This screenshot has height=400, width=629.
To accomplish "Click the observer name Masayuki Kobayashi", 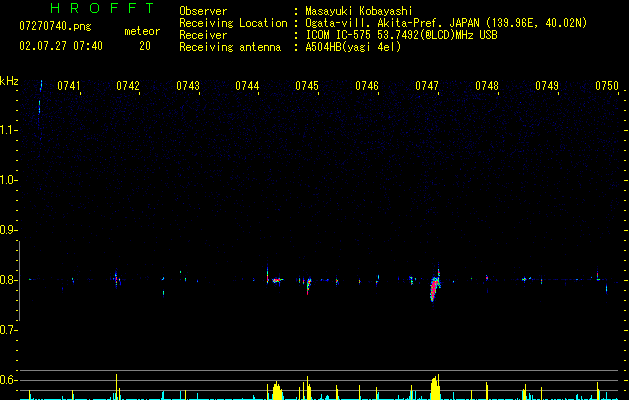I will tap(359, 11).
